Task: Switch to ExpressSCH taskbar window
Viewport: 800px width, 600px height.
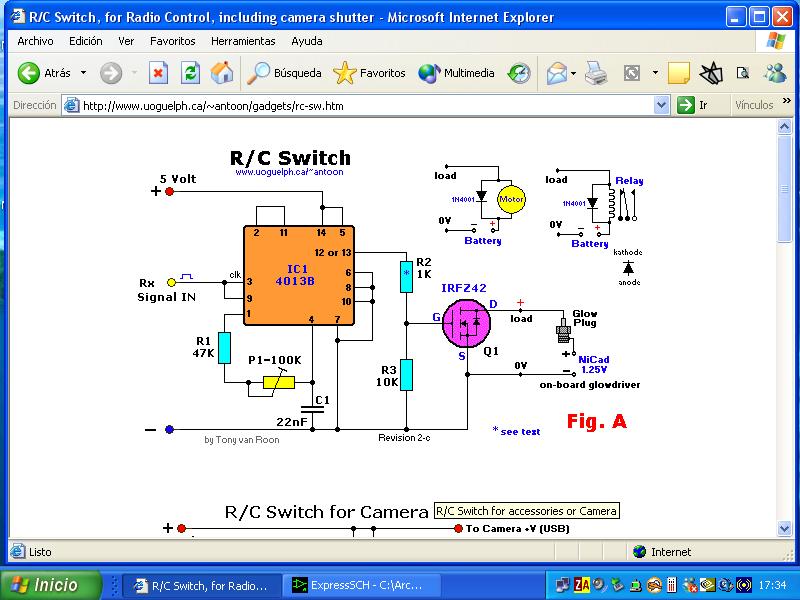Action: [x=356, y=585]
